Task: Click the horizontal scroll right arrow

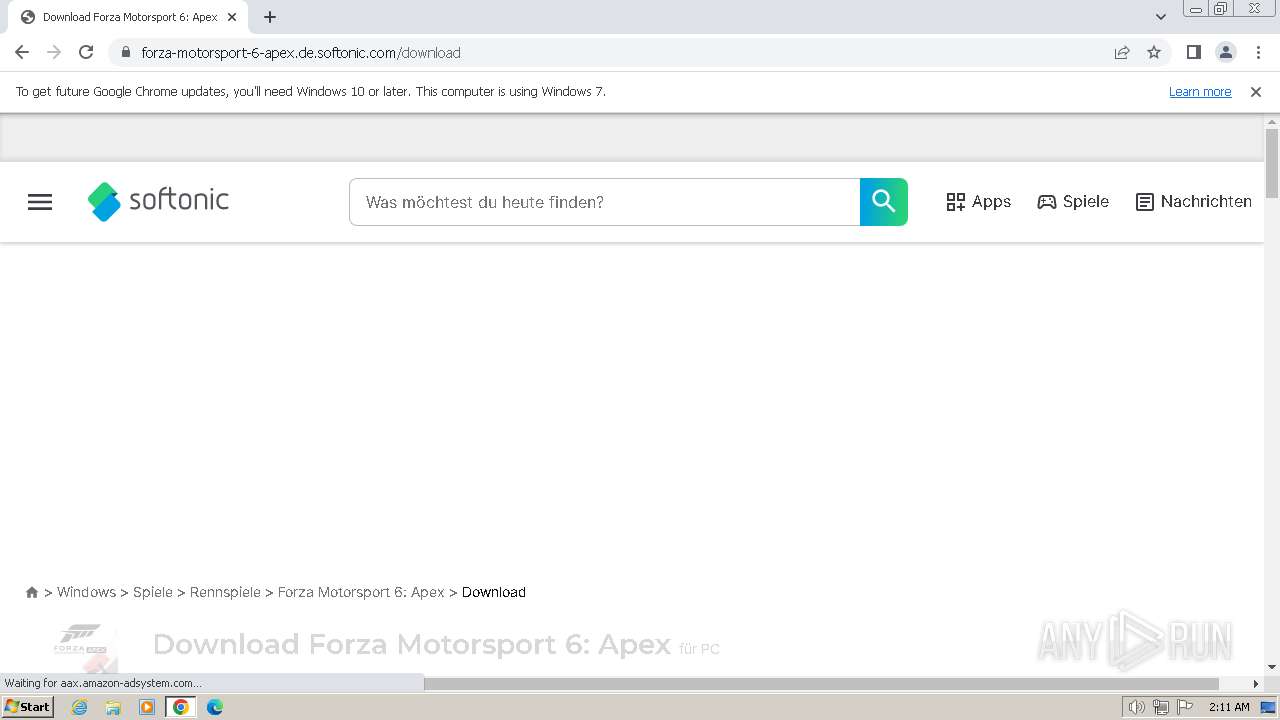Action: (x=1256, y=684)
